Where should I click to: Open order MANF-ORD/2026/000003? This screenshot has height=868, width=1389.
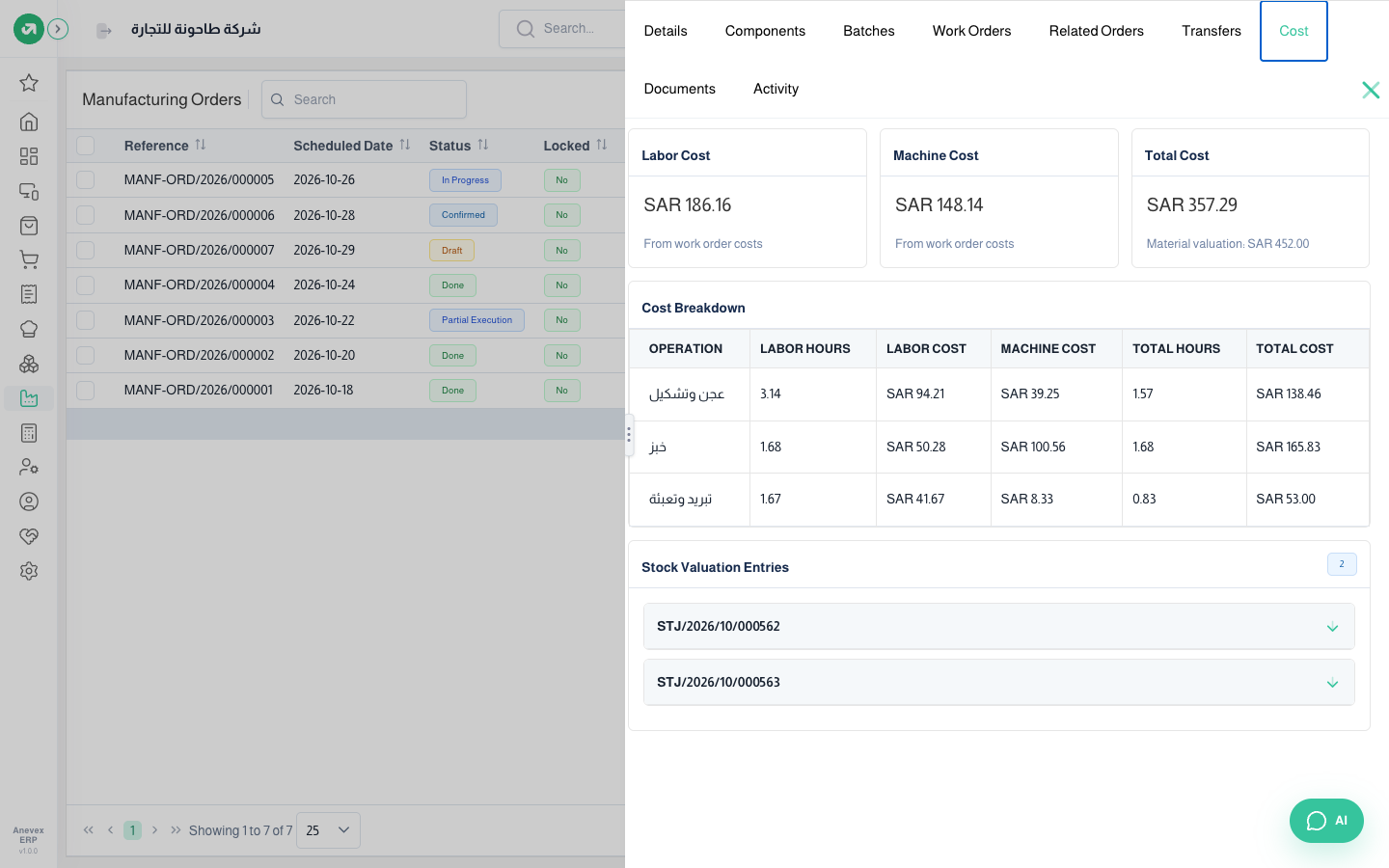(199, 320)
